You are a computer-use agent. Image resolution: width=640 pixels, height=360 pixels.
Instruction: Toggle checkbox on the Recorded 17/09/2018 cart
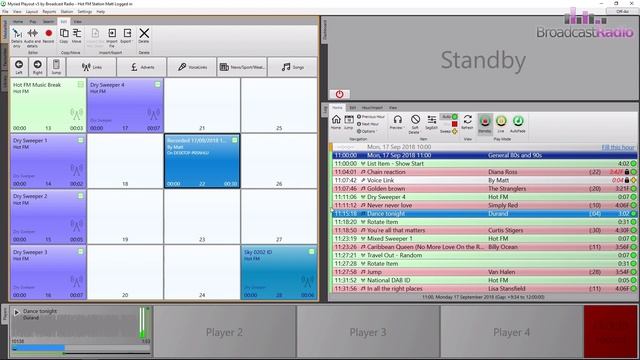tap(235, 140)
